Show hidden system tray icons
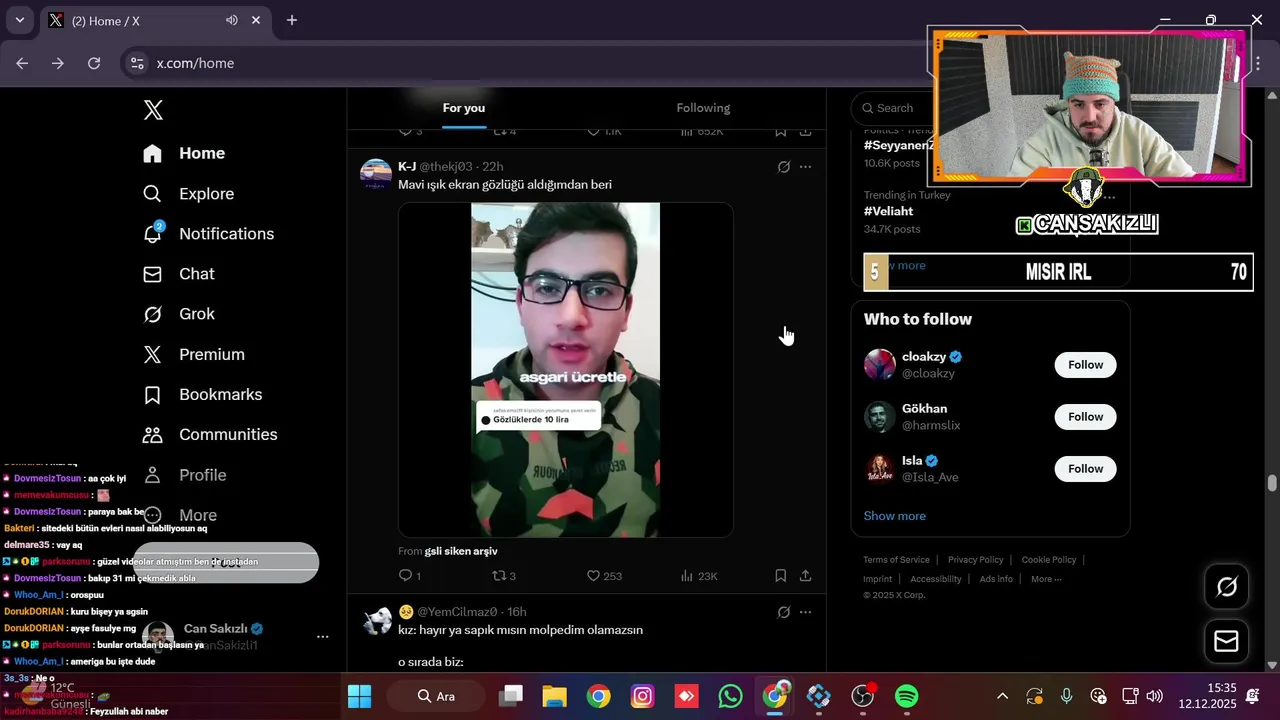 1002,696
